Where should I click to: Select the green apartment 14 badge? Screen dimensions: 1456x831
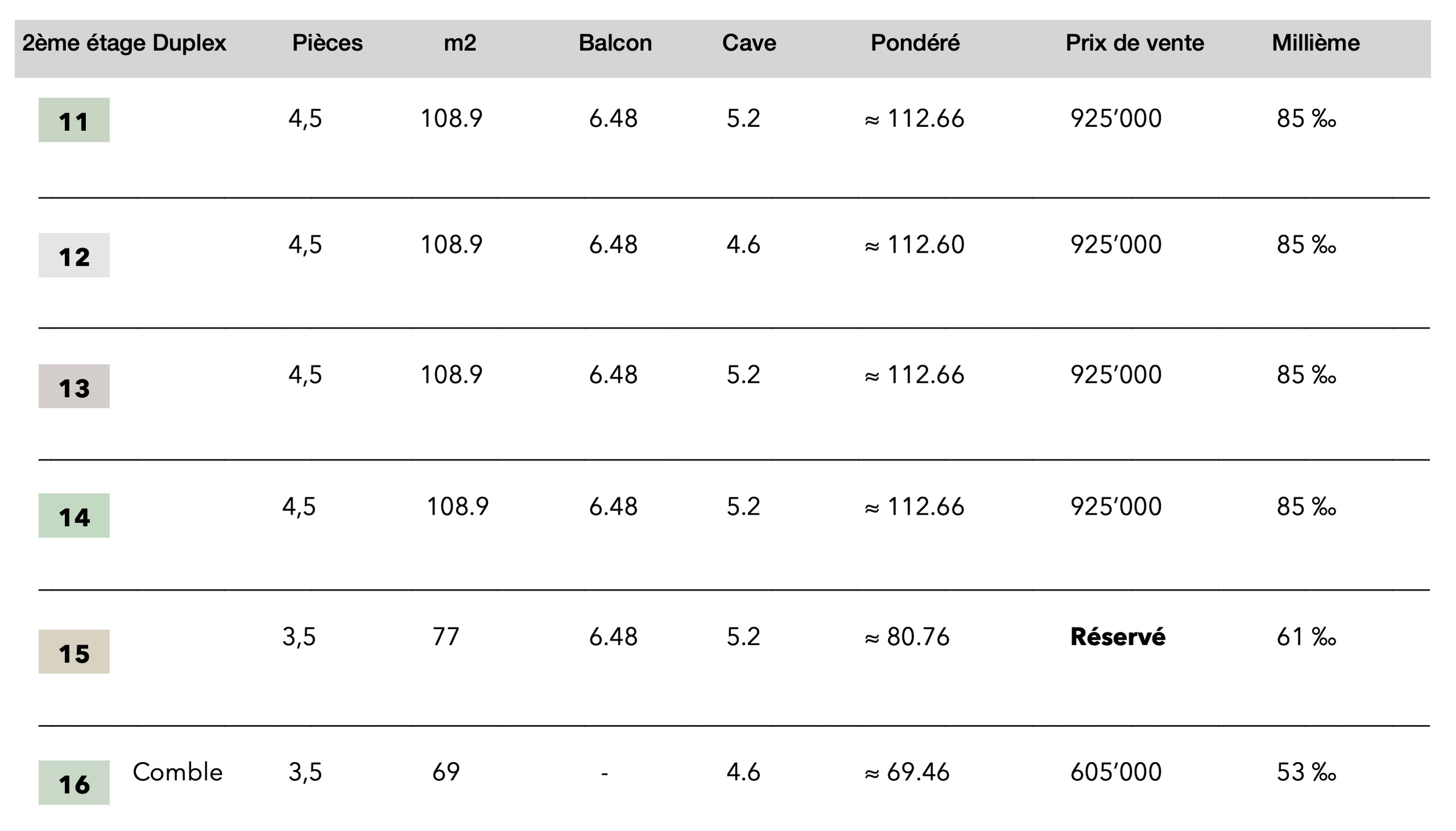(x=74, y=515)
